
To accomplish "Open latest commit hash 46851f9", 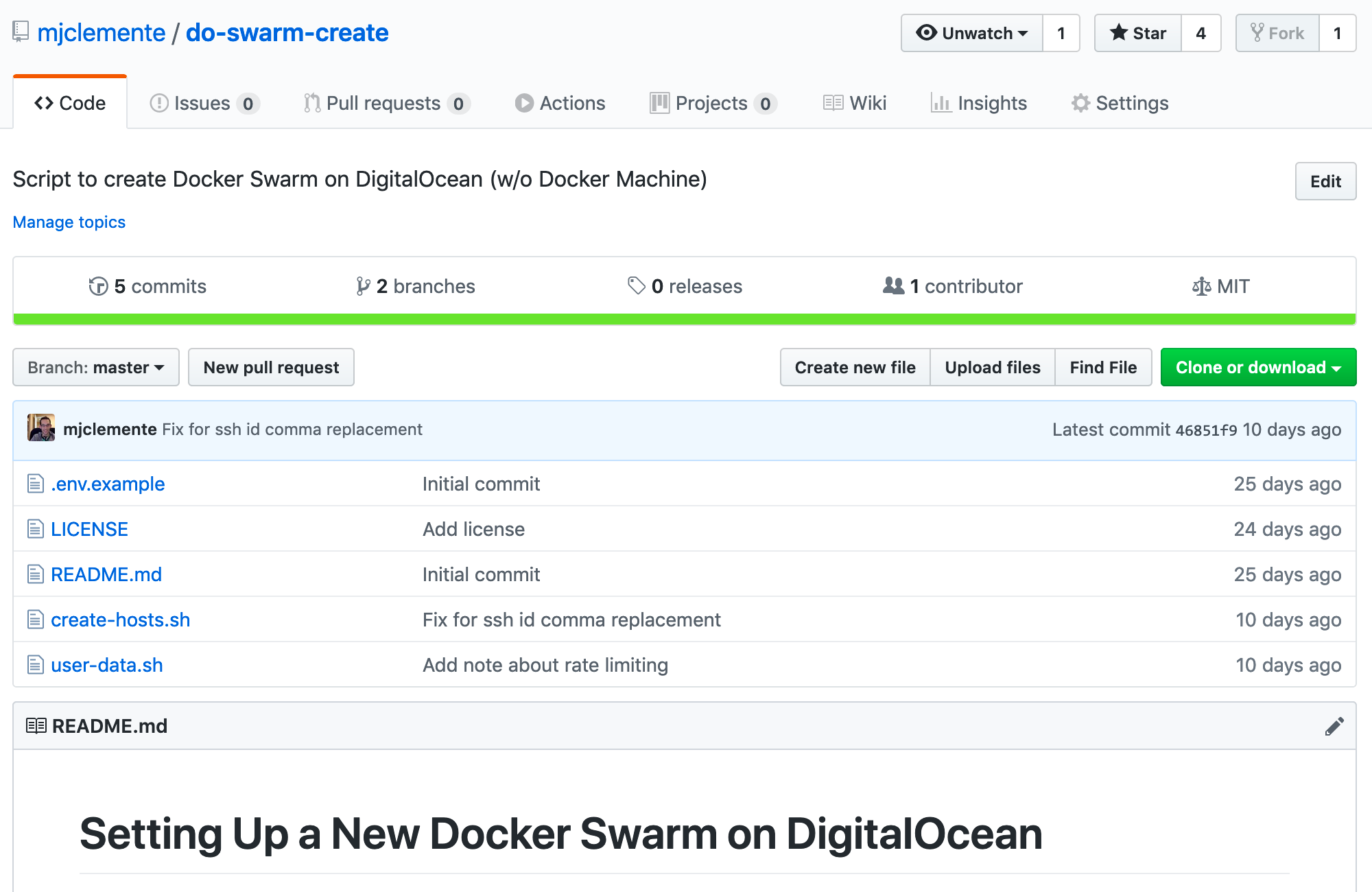I will tap(1206, 430).
